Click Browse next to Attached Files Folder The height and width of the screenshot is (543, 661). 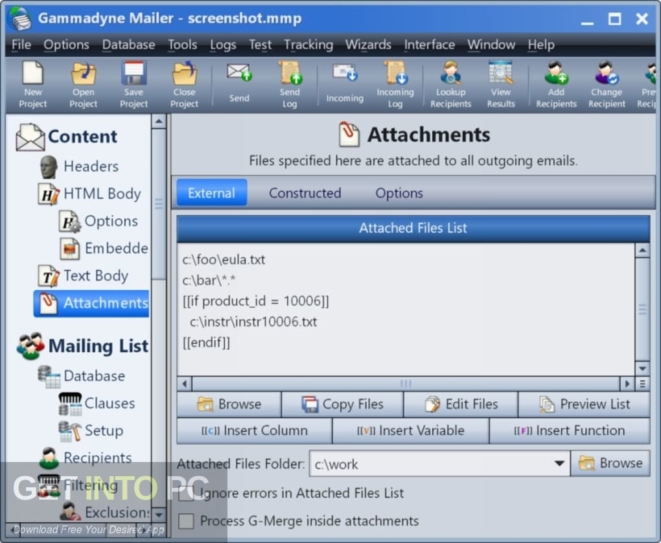pyautogui.click(x=610, y=463)
